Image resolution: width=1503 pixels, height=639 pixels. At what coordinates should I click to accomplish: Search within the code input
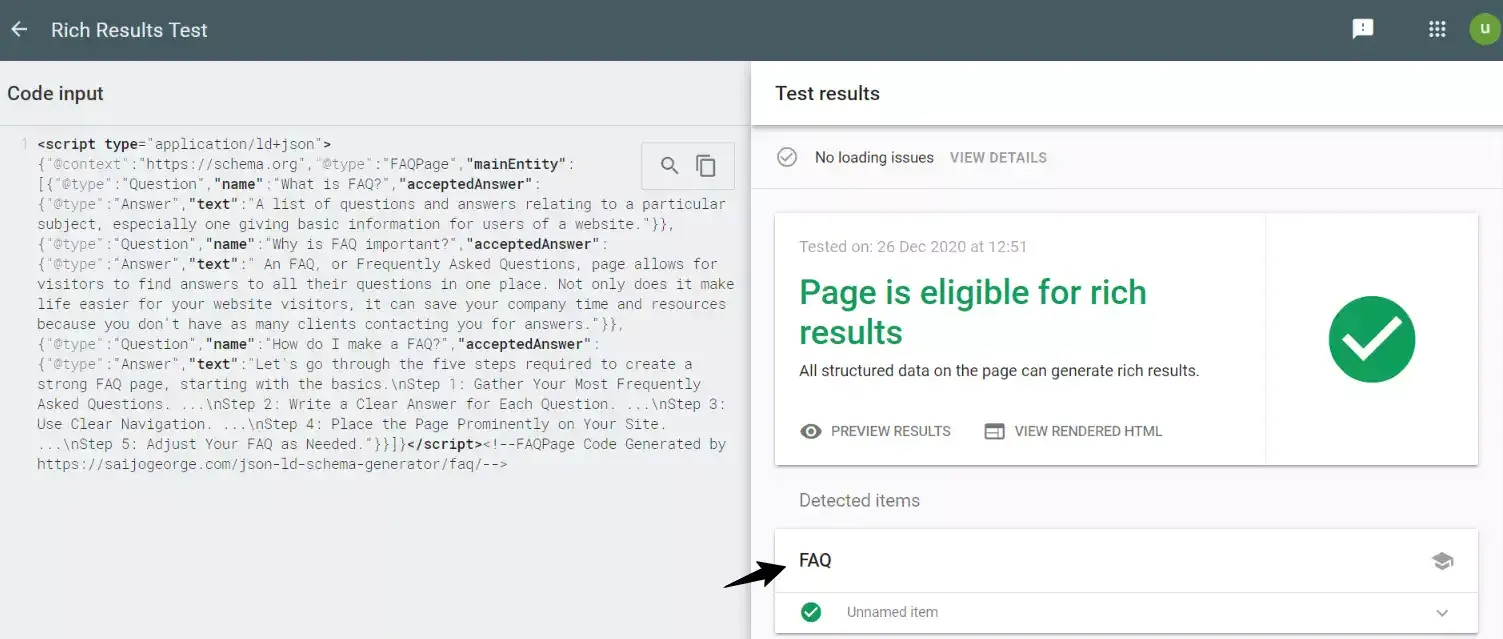click(670, 166)
